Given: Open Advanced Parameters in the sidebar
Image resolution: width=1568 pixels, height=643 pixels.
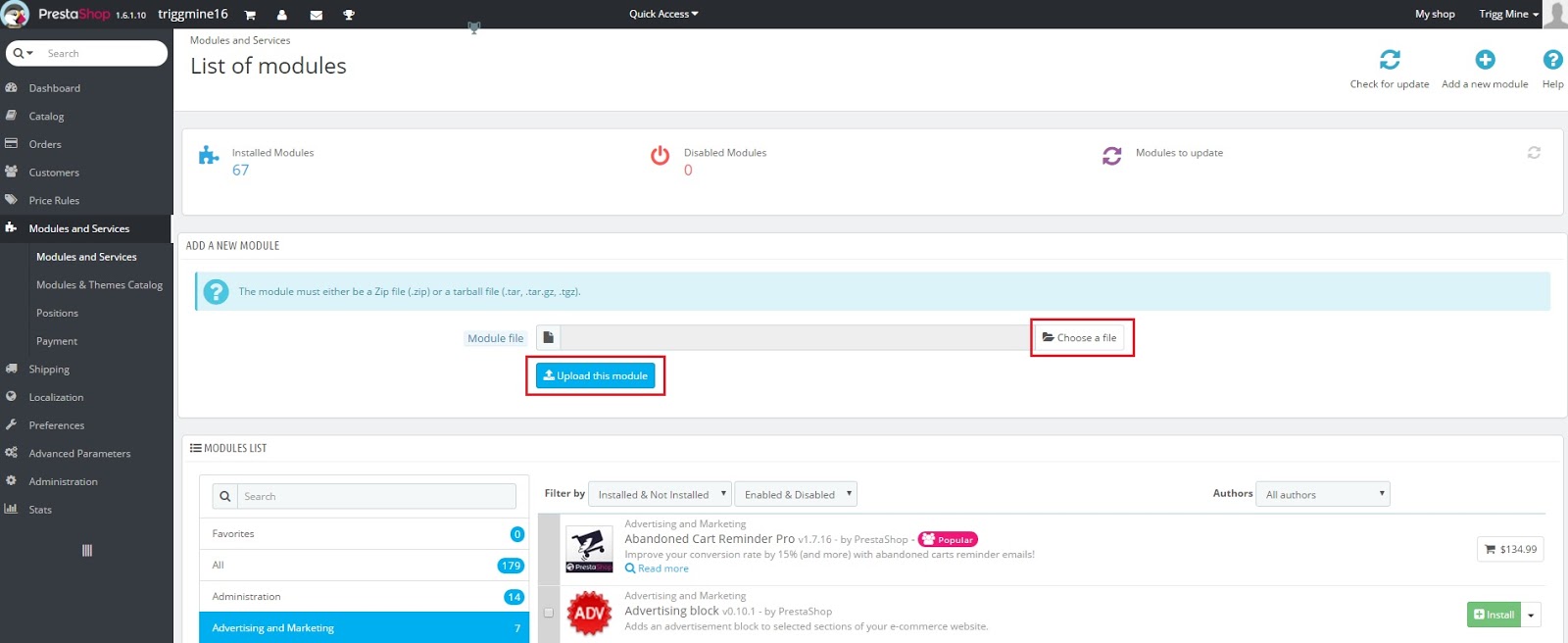Looking at the screenshot, I should 79,454.
